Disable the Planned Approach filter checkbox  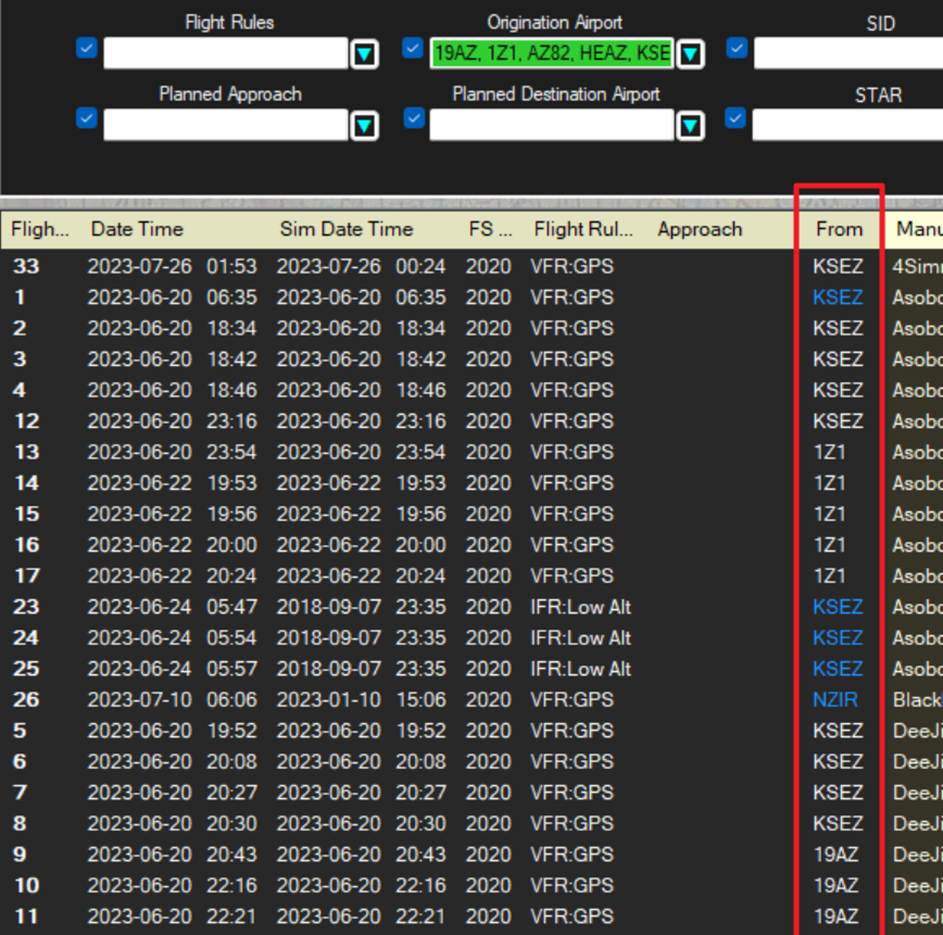(87, 118)
